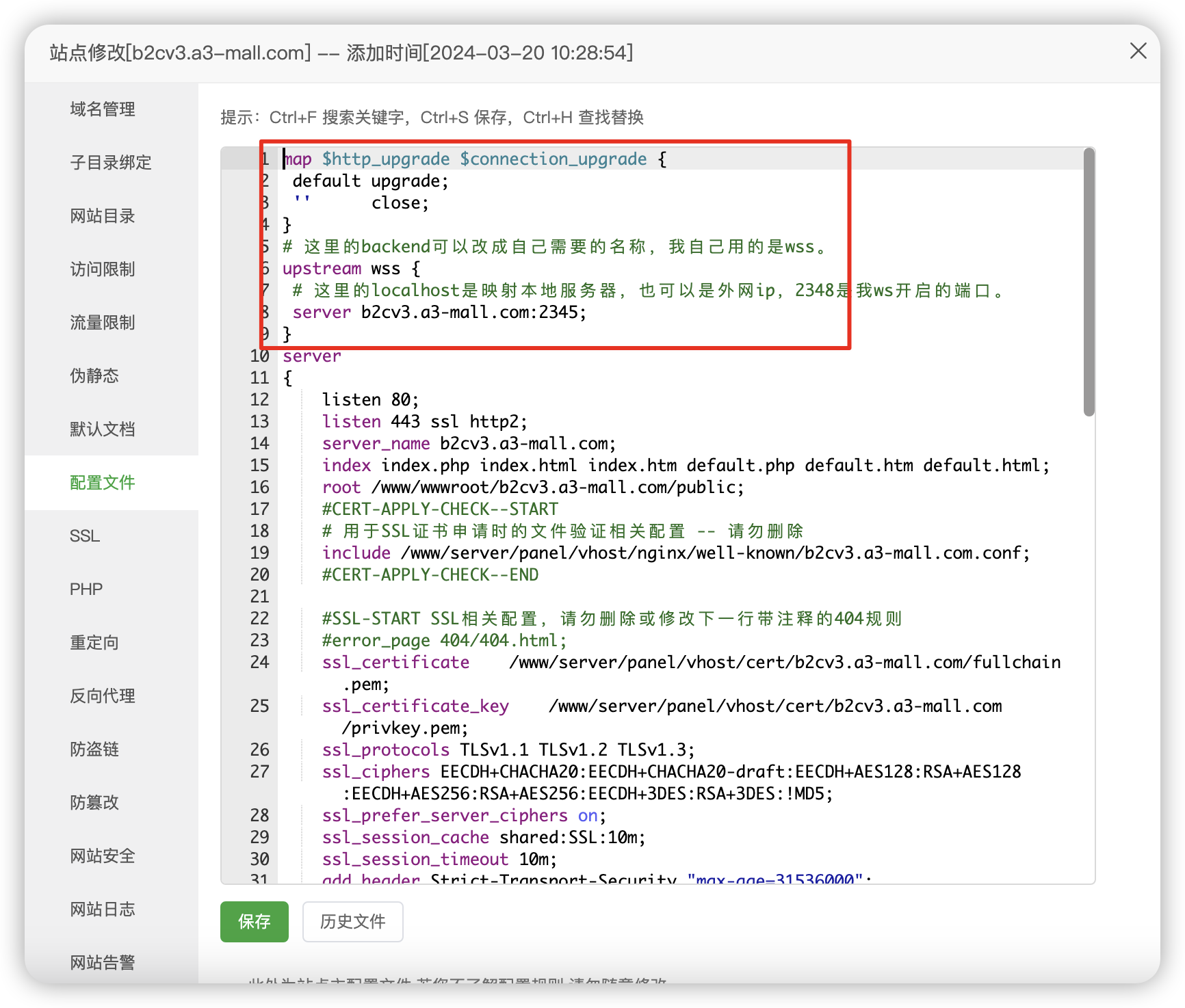Close the site modification dialog
Image resolution: width=1185 pixels, height=1008 pixels.
pyautogui.click(x=1138, y=51)
